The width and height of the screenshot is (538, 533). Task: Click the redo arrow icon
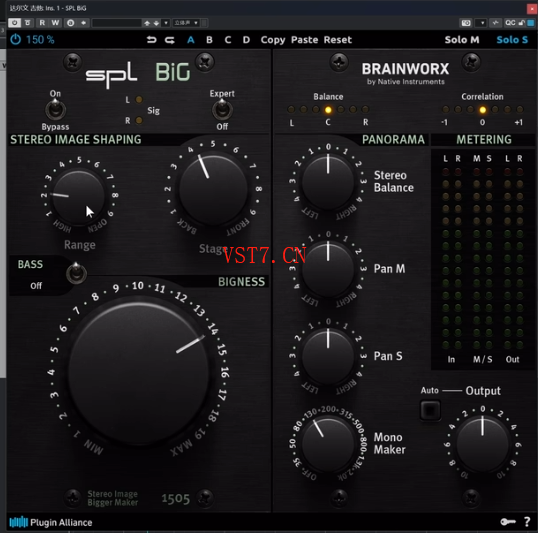(170, 40)
